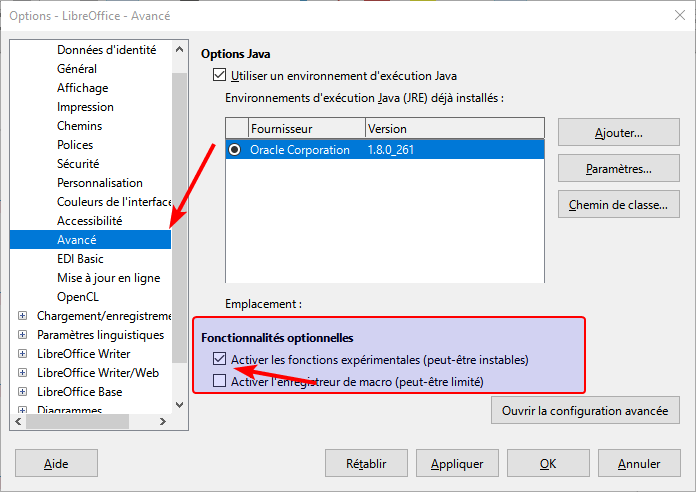Toggle Utiliser un environnement d'exécution Java

219,75
